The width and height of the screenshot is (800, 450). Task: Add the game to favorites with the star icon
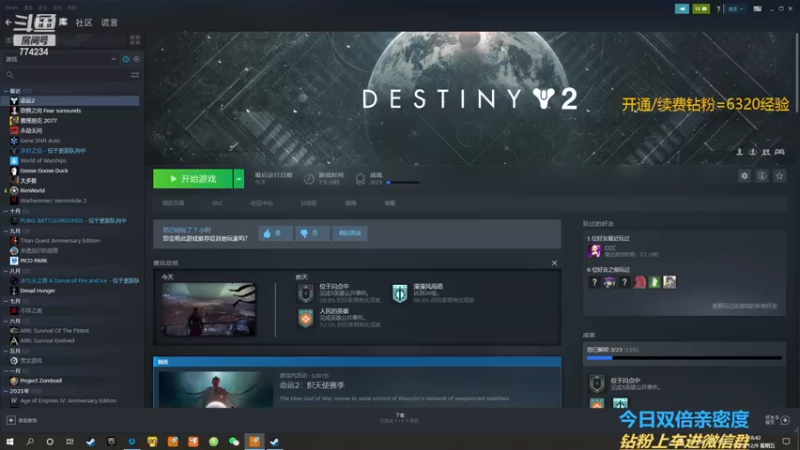[x=779, y=176]
